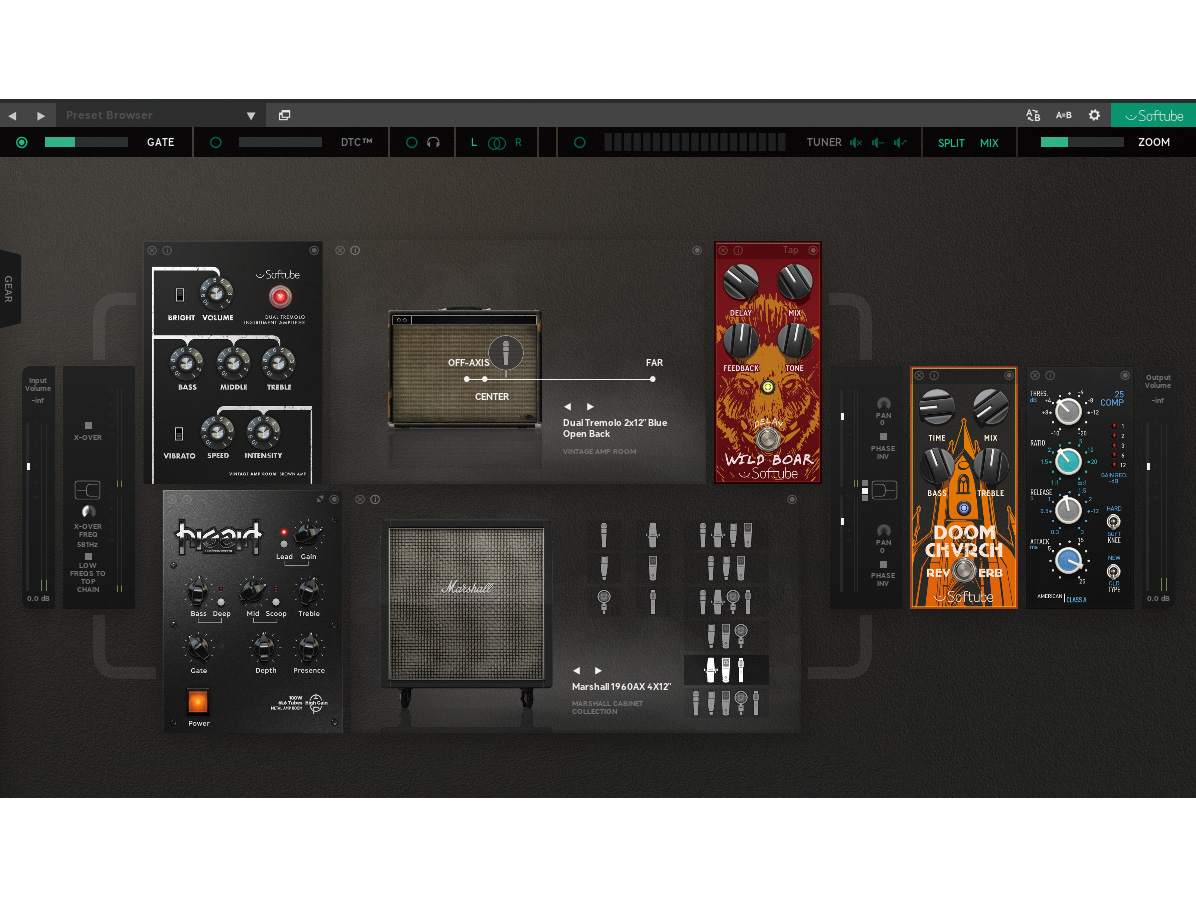Click Tap on Wild Boar delay pedal

(790, 250)
